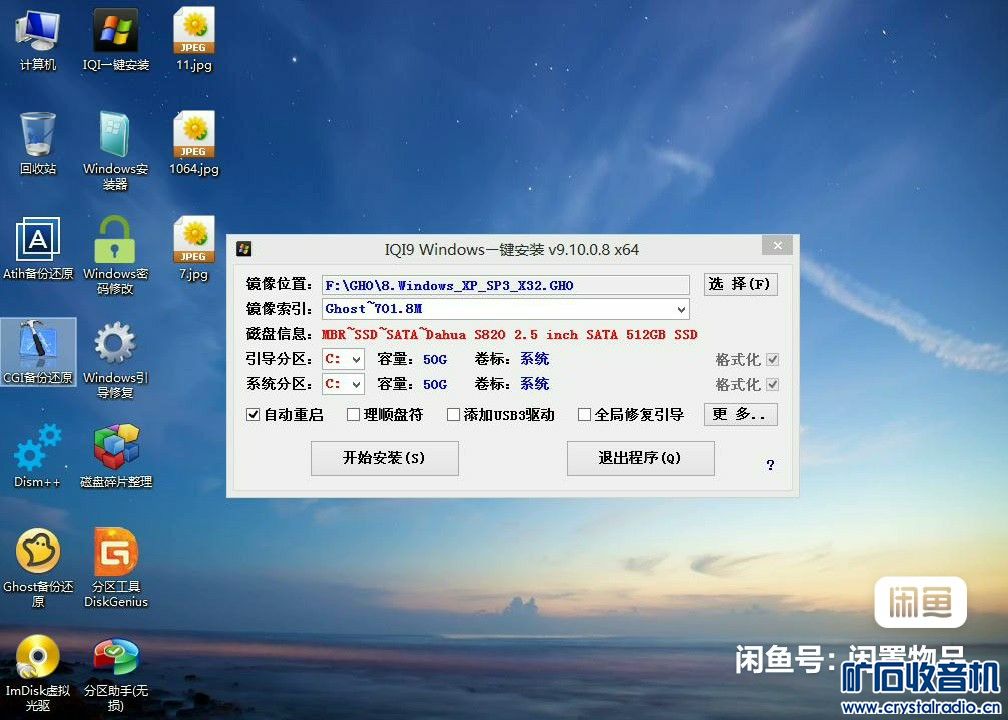1008x720 pixels.
Task: Click 开始安装(S) to start install
Action: 384,458
